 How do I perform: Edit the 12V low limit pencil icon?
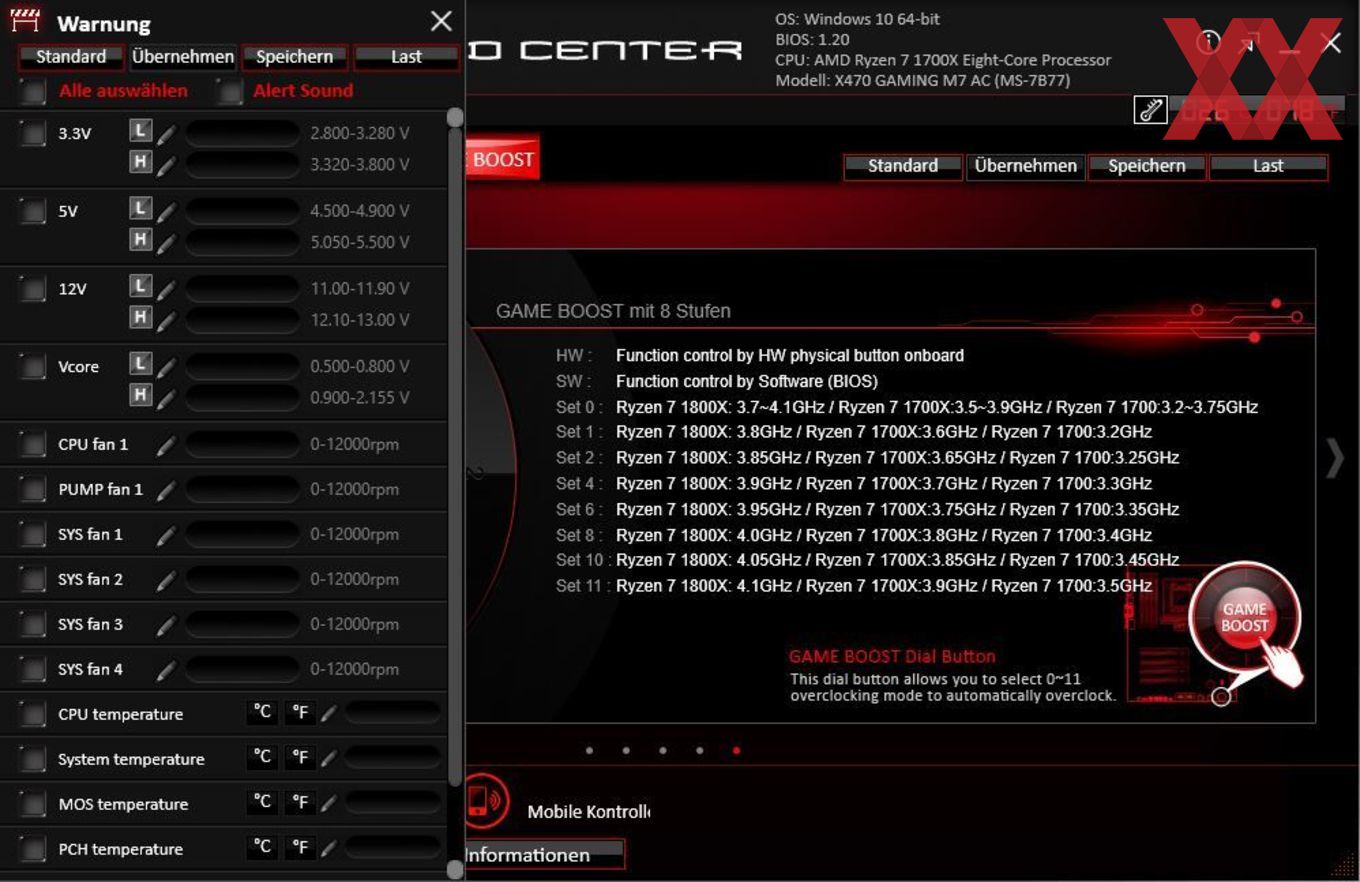tap(167, 289)
